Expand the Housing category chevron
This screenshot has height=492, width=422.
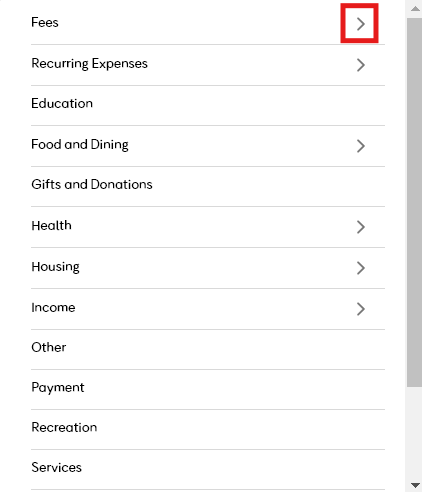click(x=360, y=268)
